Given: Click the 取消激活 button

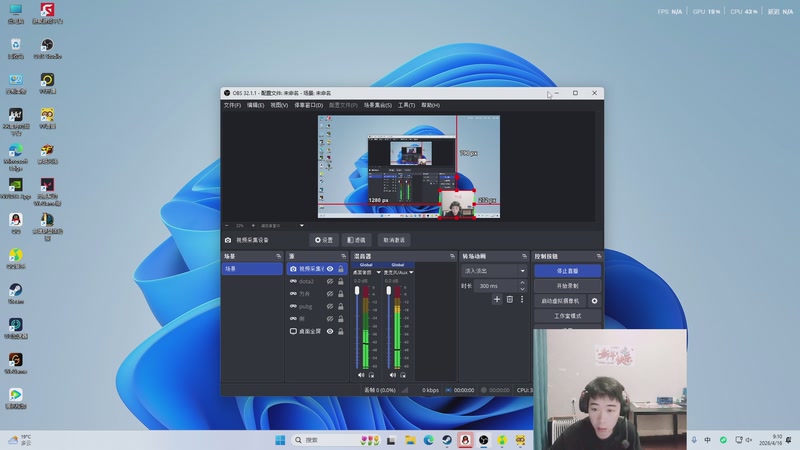Looking at the screenshot, I should coord(394,240).
